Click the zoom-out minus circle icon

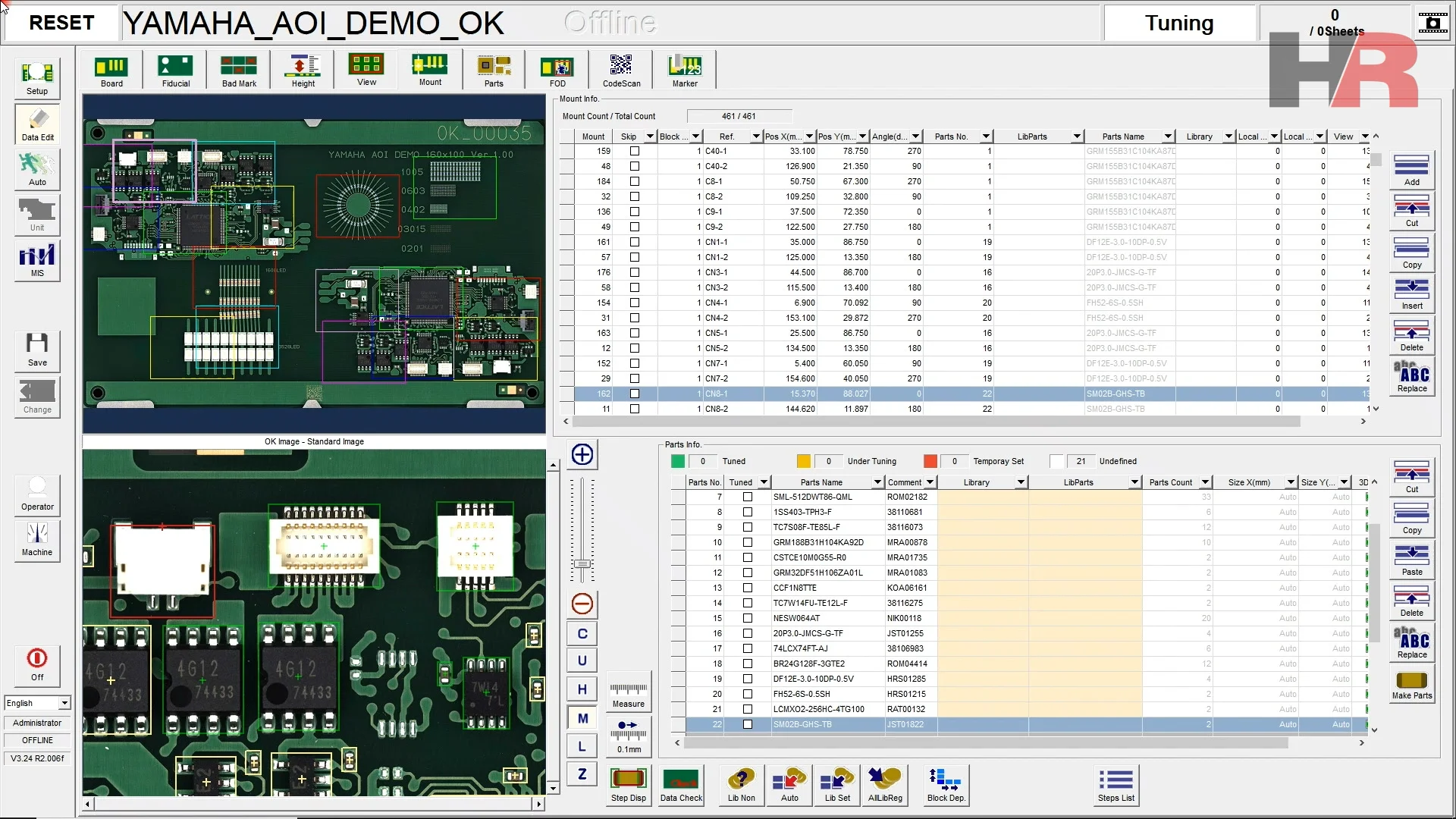pyautogui.click(x=582, y=604)
